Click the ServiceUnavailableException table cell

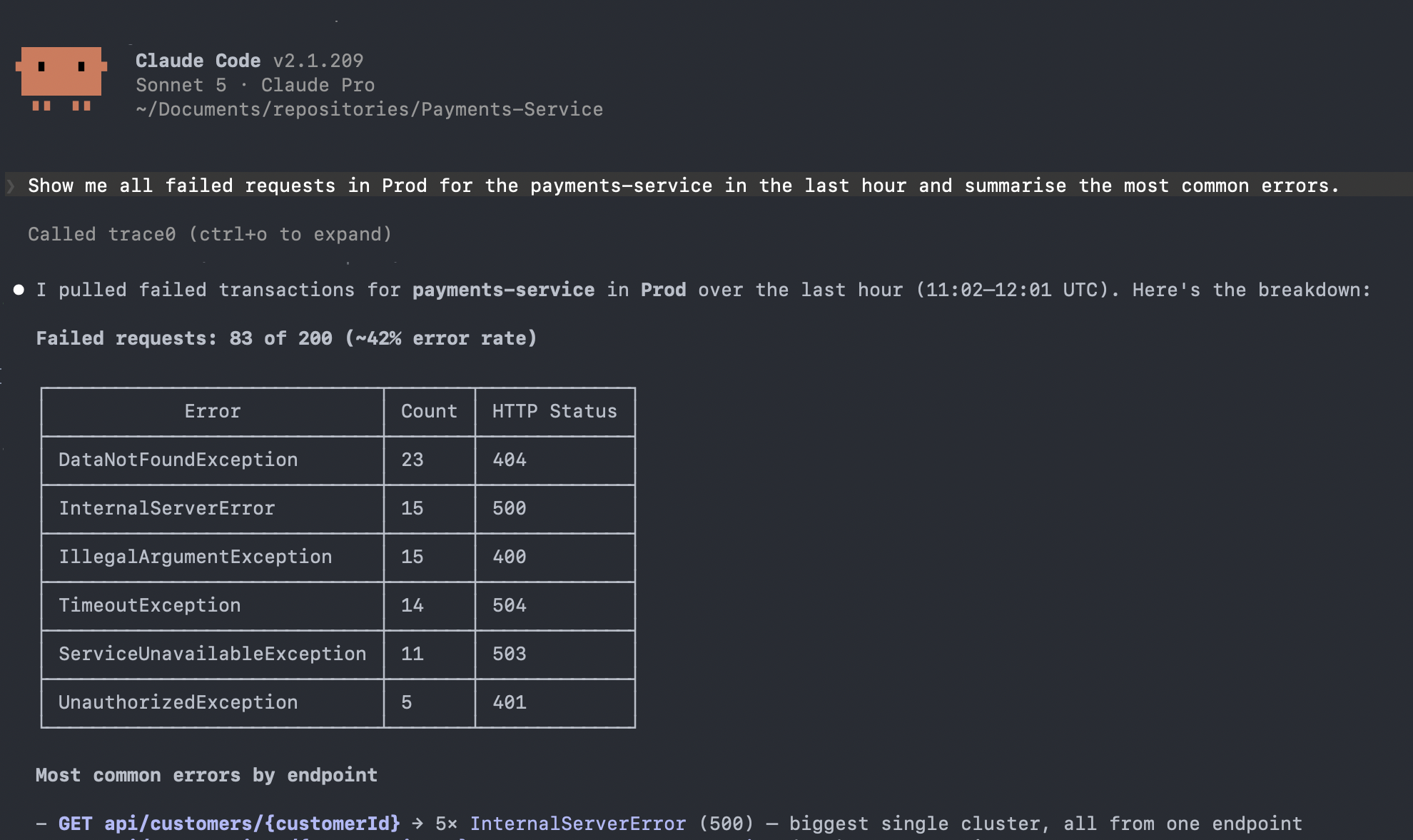213,654
